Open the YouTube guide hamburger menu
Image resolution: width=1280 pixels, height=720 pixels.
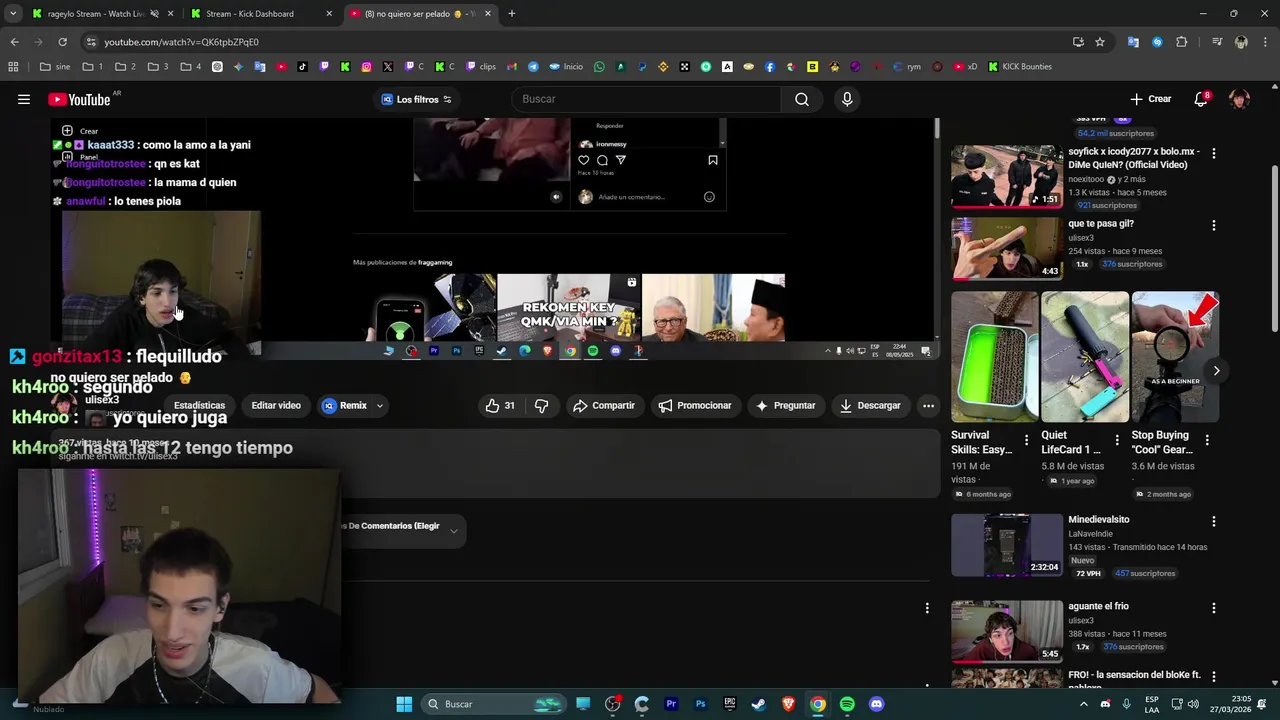pos(24,99)
